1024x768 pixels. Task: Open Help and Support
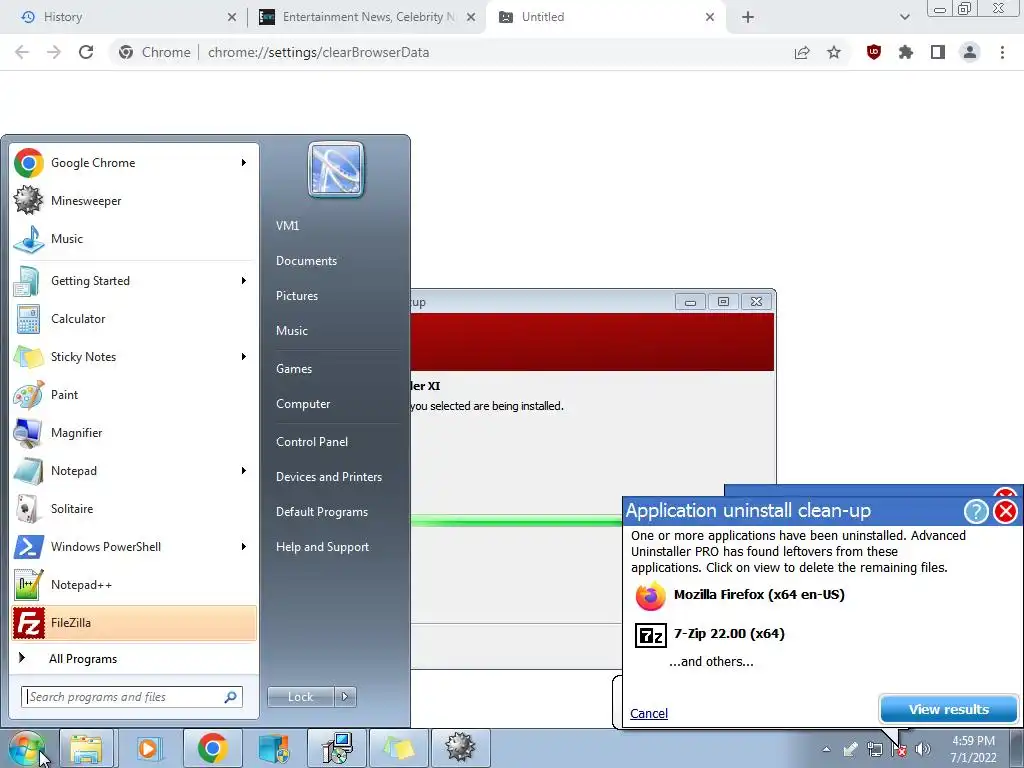(322, 547)
